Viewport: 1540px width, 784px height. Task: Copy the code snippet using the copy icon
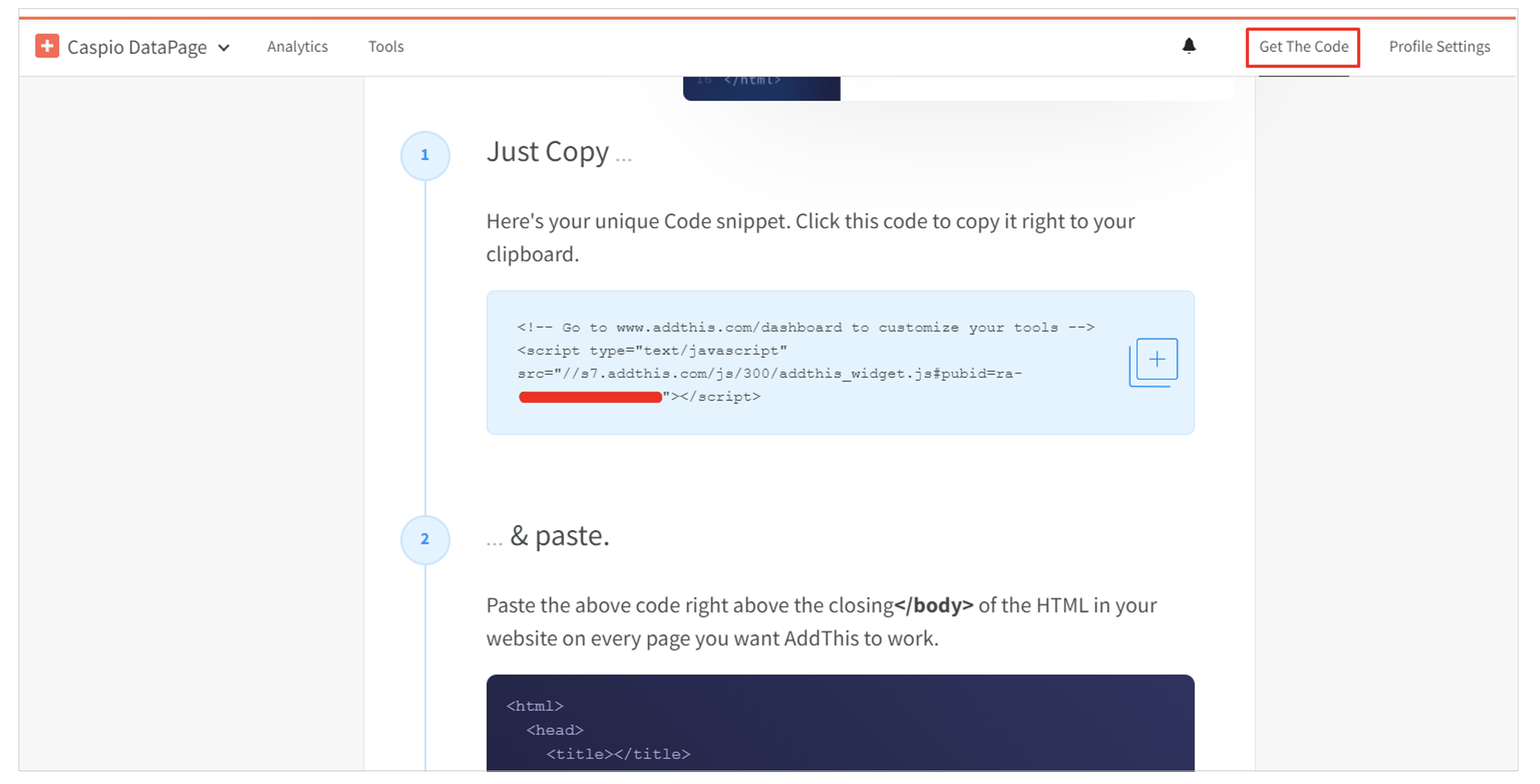click(x=1154, y=363)
